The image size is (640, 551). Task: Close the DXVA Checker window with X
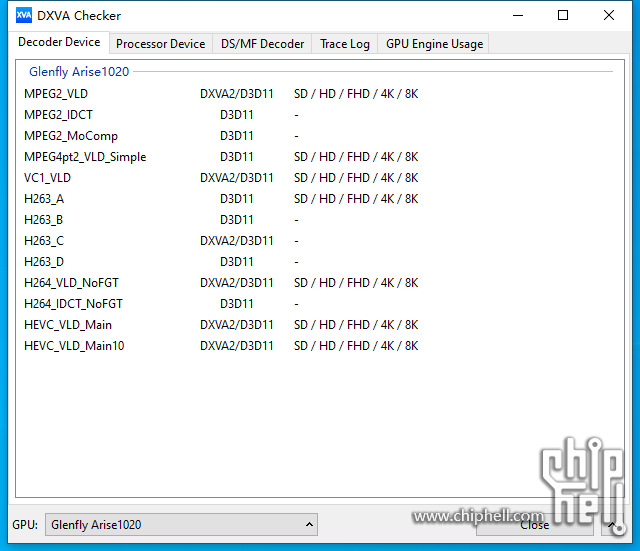pos(609,16)
